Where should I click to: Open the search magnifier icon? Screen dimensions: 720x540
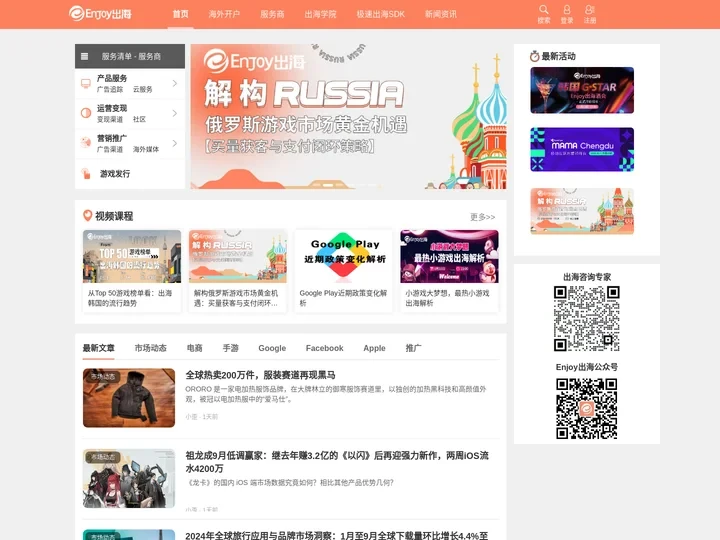(544, 9)
